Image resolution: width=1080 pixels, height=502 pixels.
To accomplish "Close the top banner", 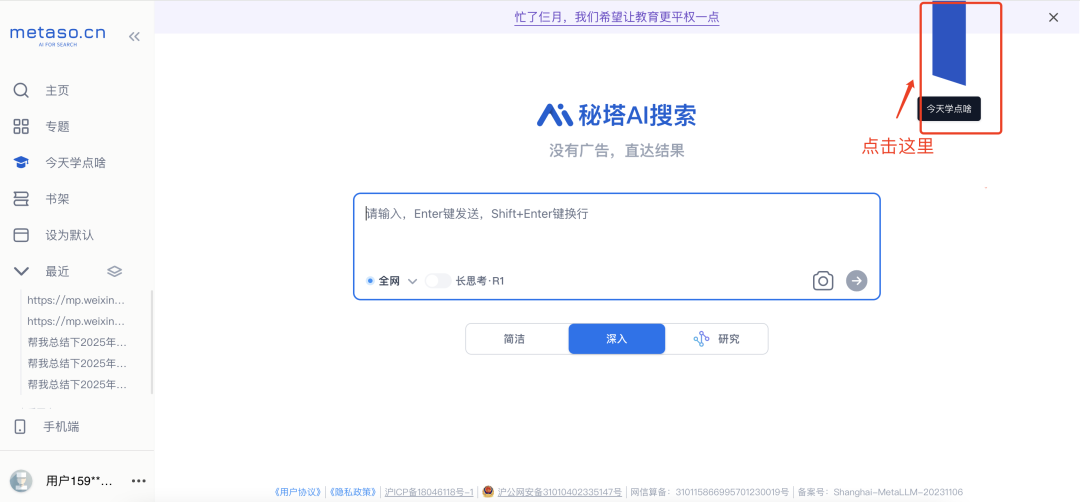I will (1053, 17).
